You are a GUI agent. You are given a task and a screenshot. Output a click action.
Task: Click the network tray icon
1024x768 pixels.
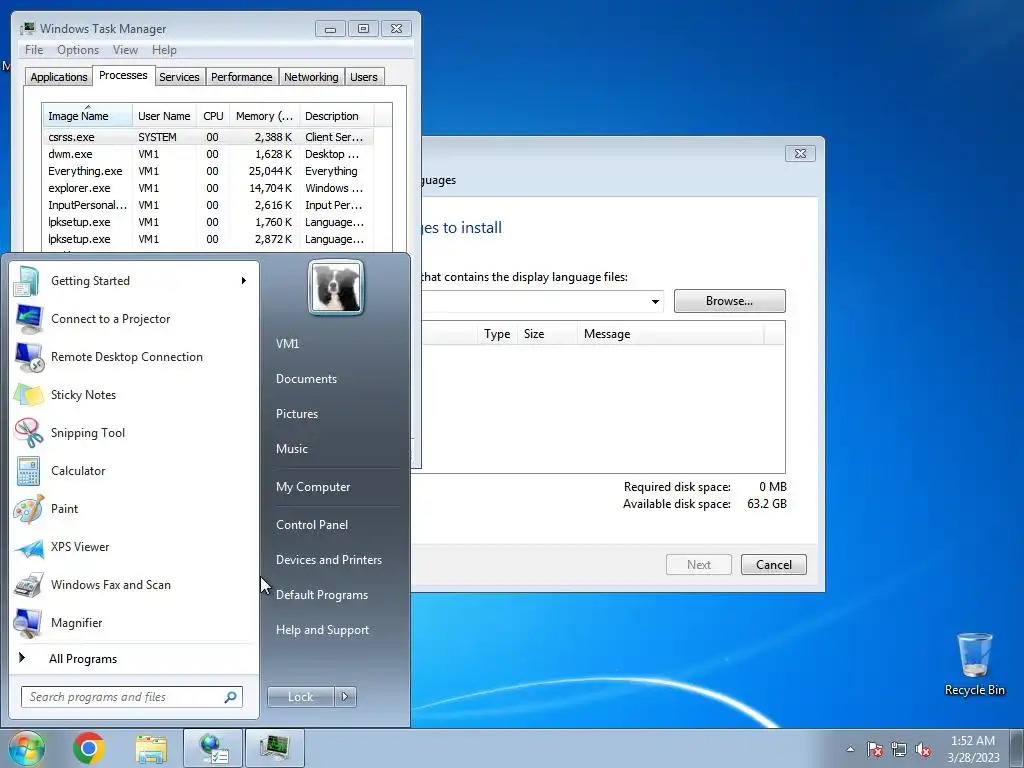coord(899,749)
